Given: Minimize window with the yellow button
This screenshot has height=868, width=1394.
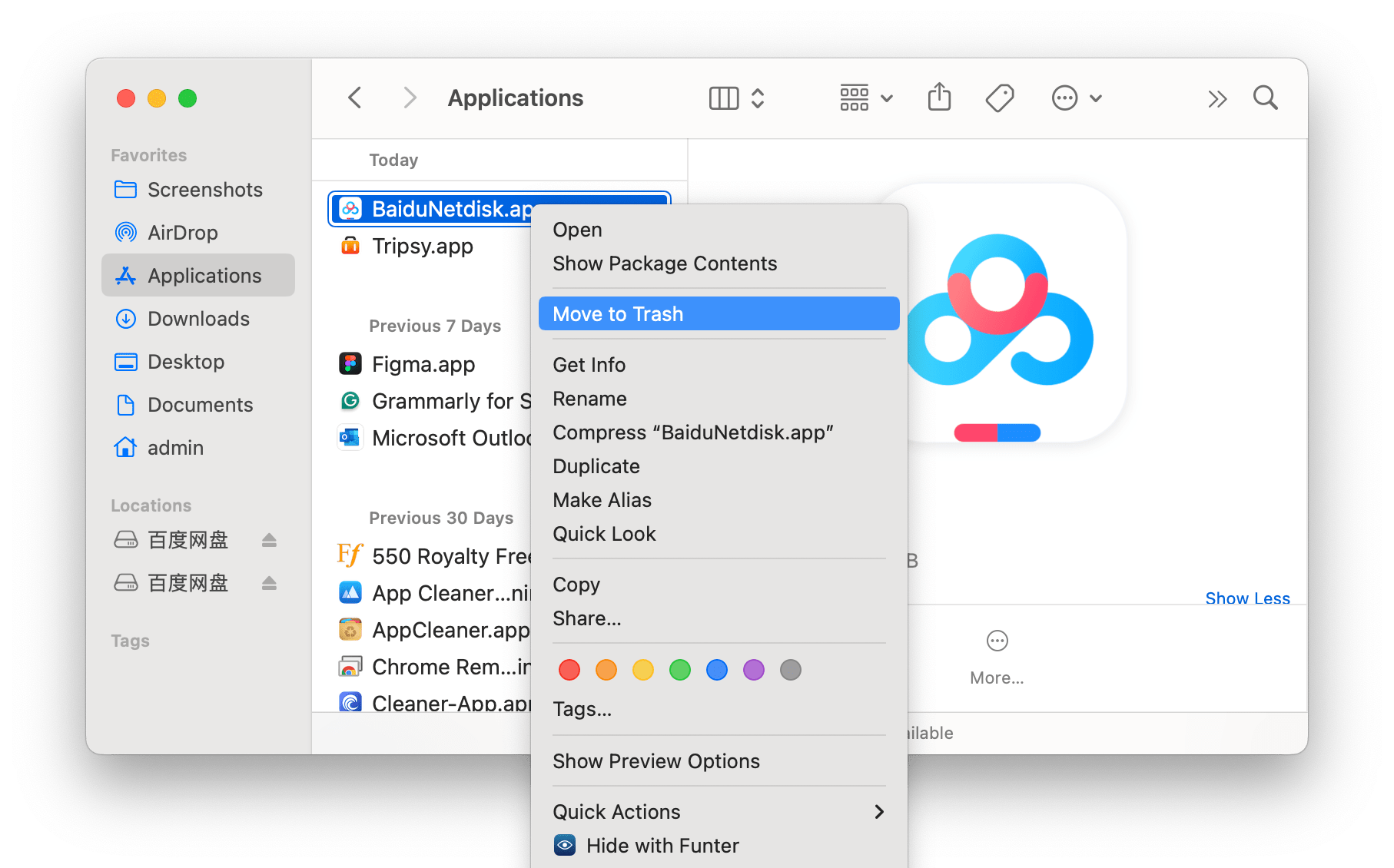Looking at the screenshot, I should coord(157,98).
